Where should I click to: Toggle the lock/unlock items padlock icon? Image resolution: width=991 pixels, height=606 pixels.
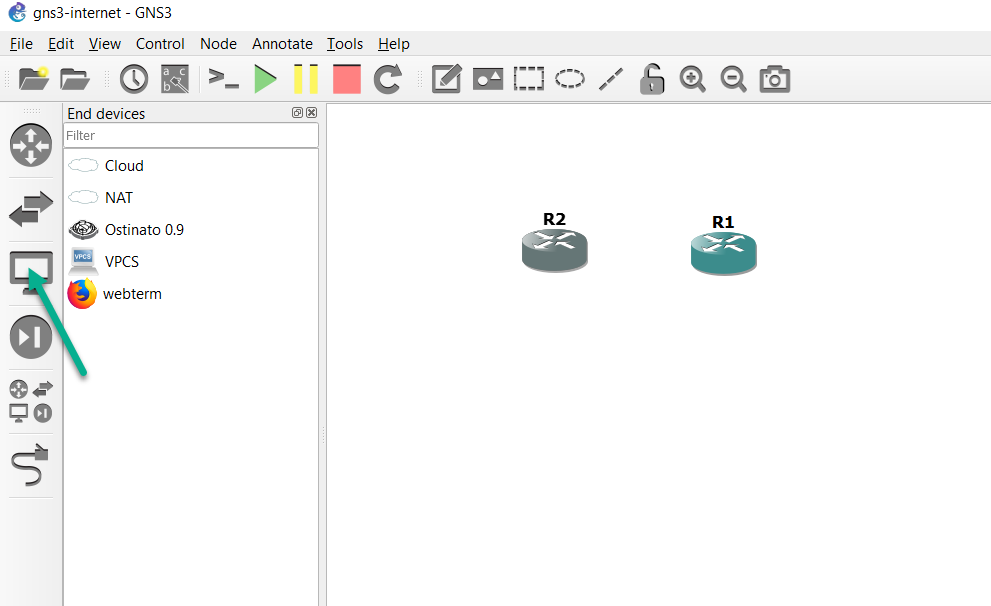(652, 79)
